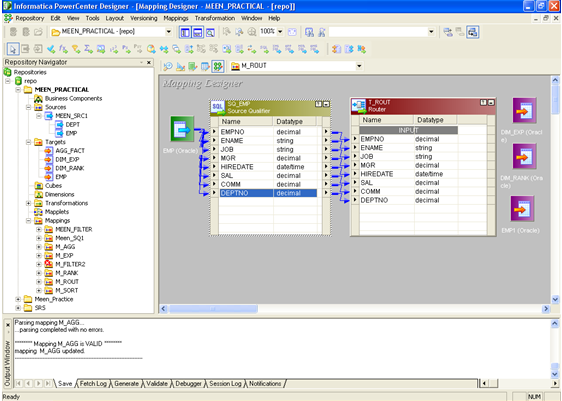Expand the M_FILTER2 mapping node
The height and width of the screenshot is (401, 562).
click(39, 264)
